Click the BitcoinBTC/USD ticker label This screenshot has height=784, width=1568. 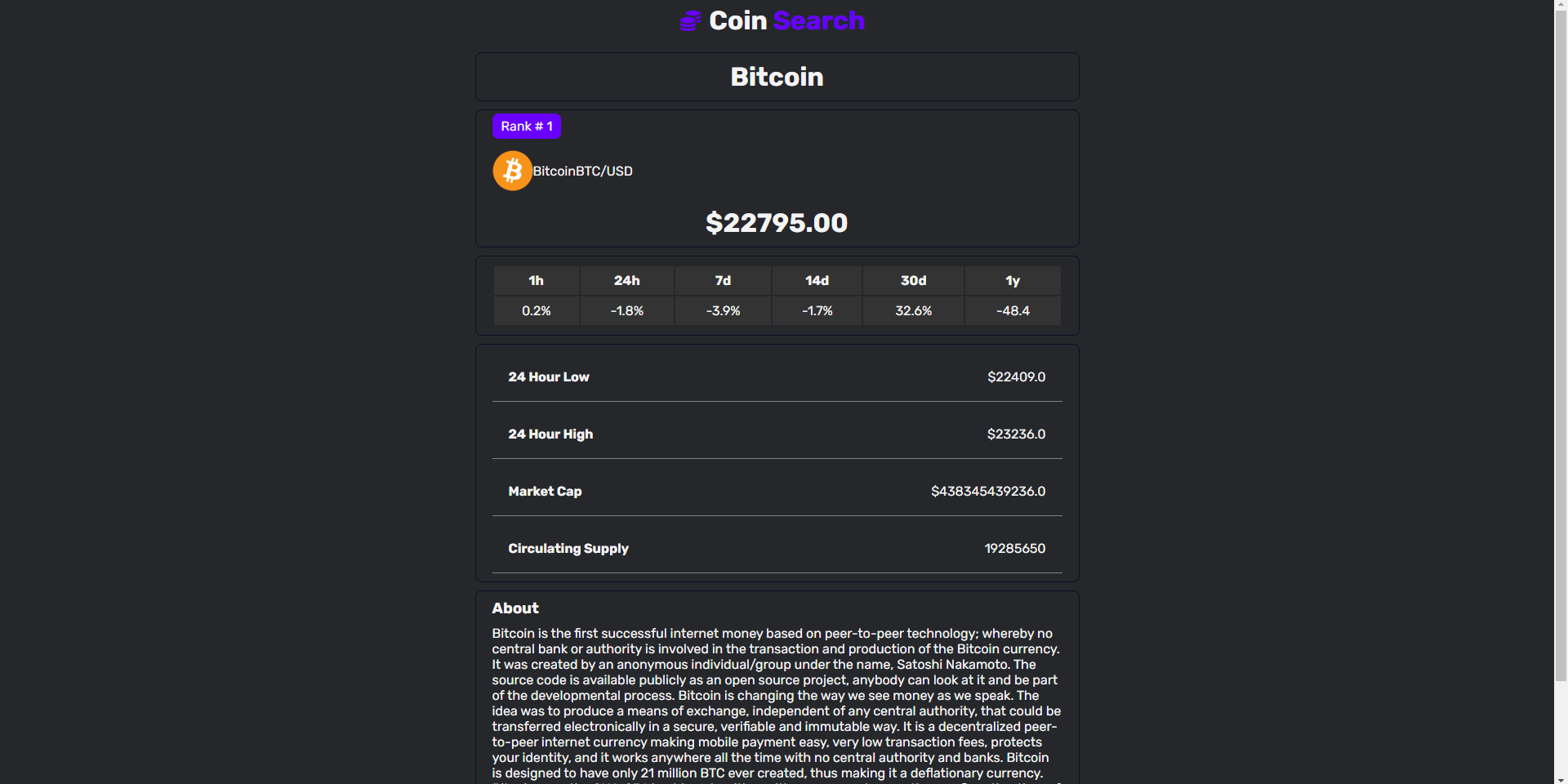[x=582, y=171]
